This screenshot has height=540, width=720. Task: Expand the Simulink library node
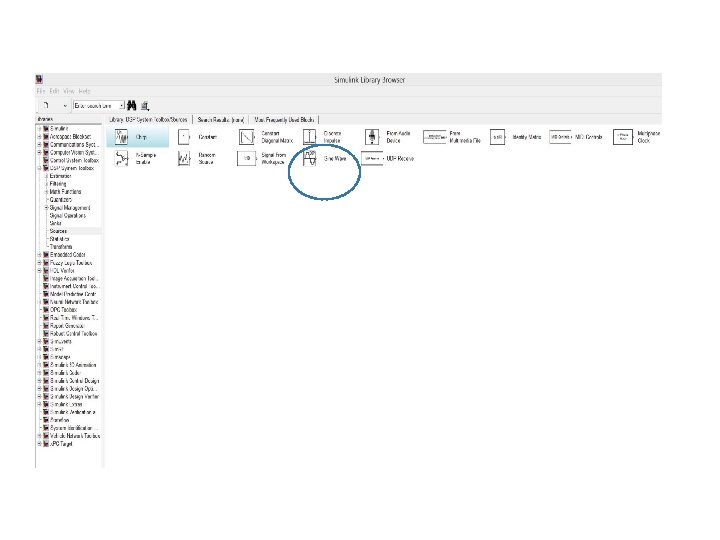pos(39,129)
